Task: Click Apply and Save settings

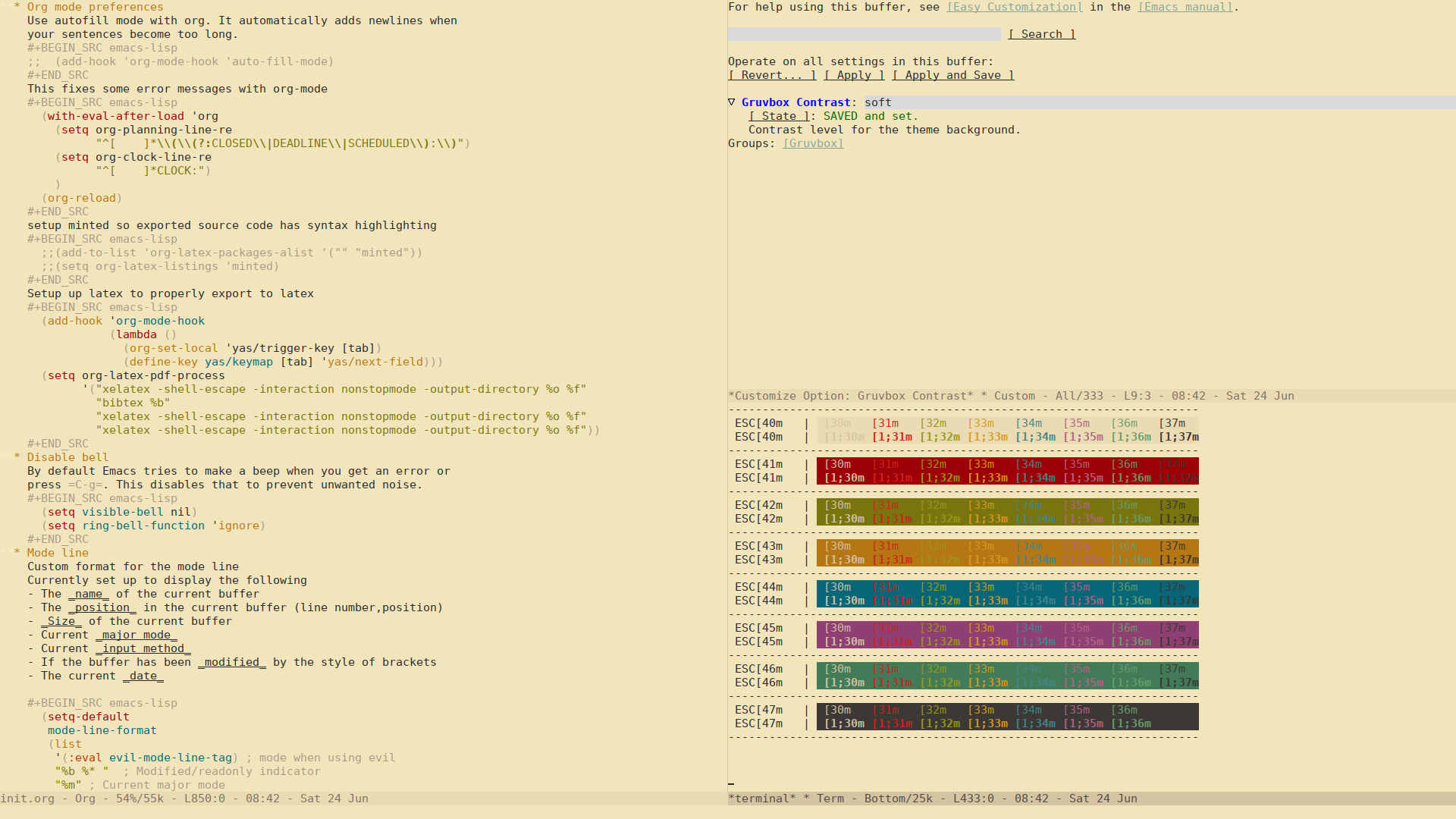Action: (952, 75)
